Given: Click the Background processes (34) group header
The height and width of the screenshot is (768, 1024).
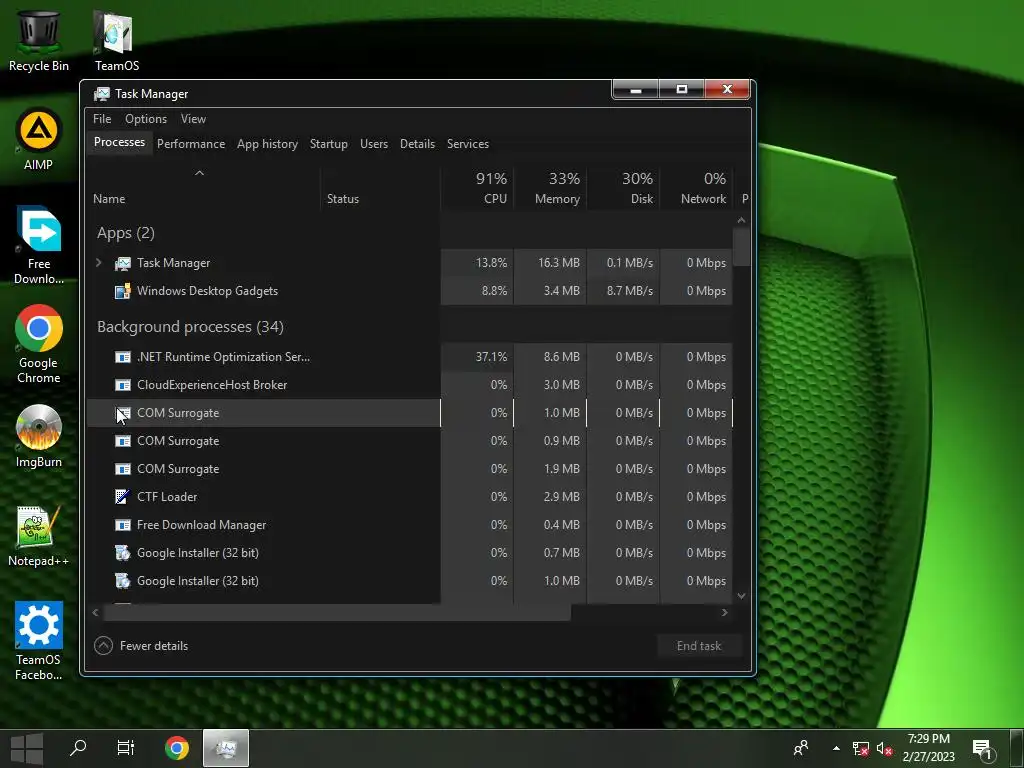Looking at the screenshot, I should [x=190, y=327].
